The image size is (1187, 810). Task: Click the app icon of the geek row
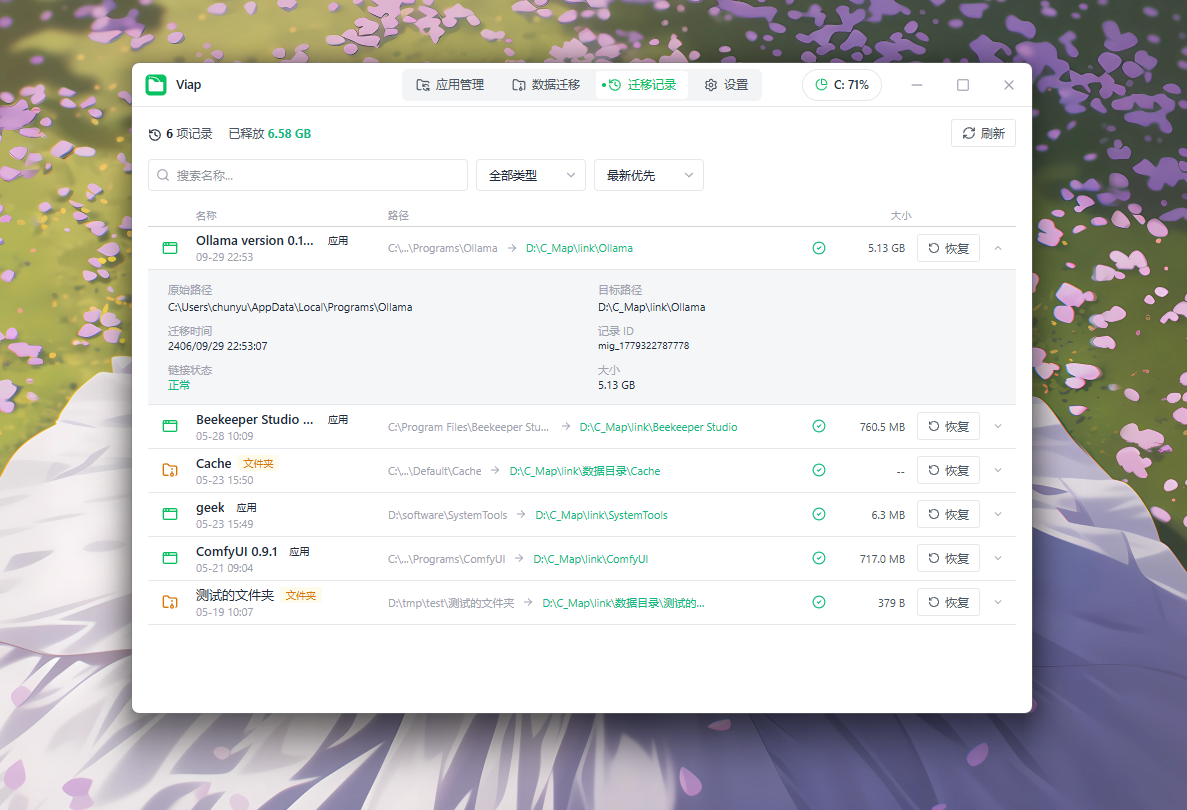click(170, 514)
